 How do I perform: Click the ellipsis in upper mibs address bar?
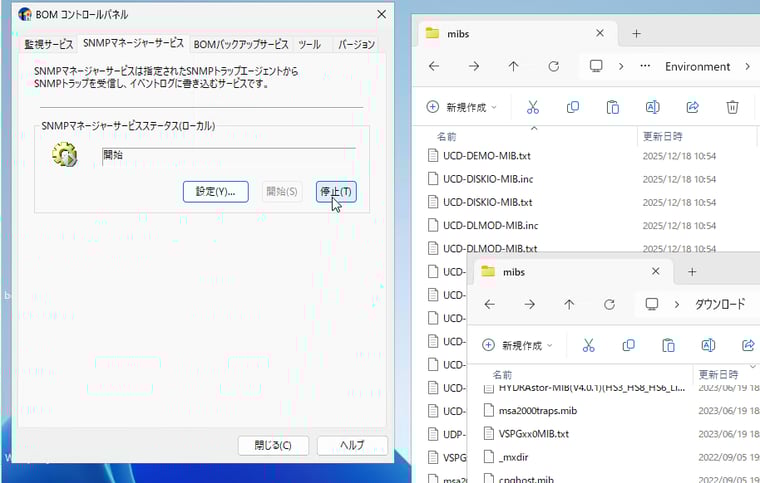click(645, 66)
